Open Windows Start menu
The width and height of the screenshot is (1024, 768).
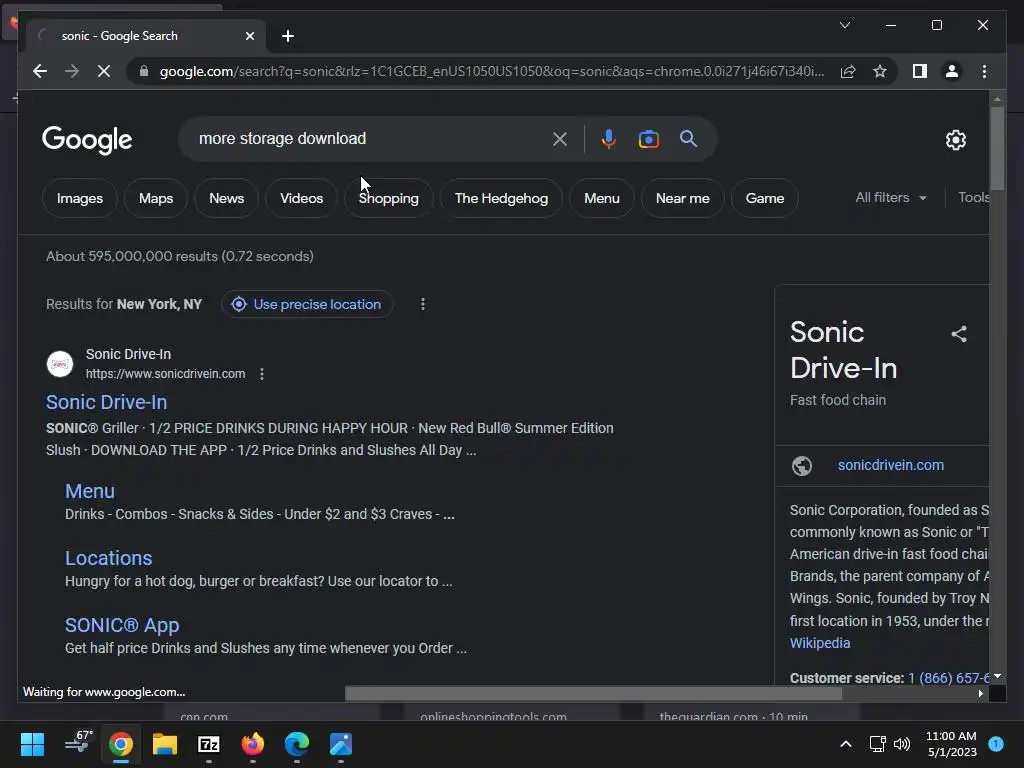point(32,744)
